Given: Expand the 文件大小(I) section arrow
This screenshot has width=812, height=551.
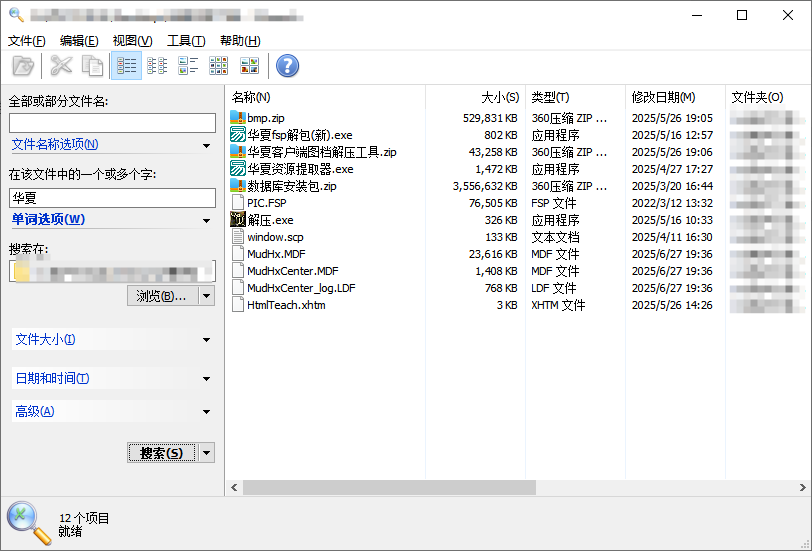Looking at the screenshot, I should pos(206,340).
